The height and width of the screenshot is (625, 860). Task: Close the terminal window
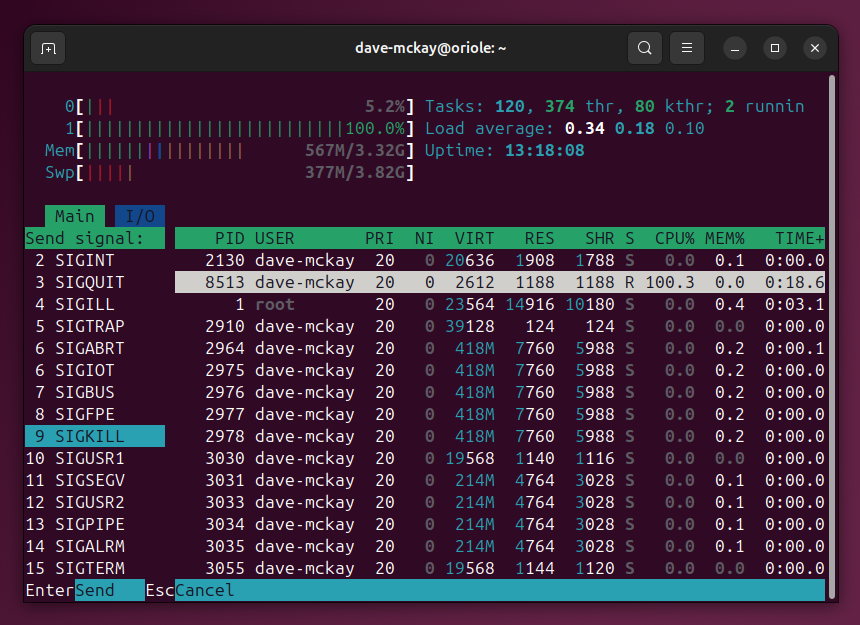(x=815, y=48)
